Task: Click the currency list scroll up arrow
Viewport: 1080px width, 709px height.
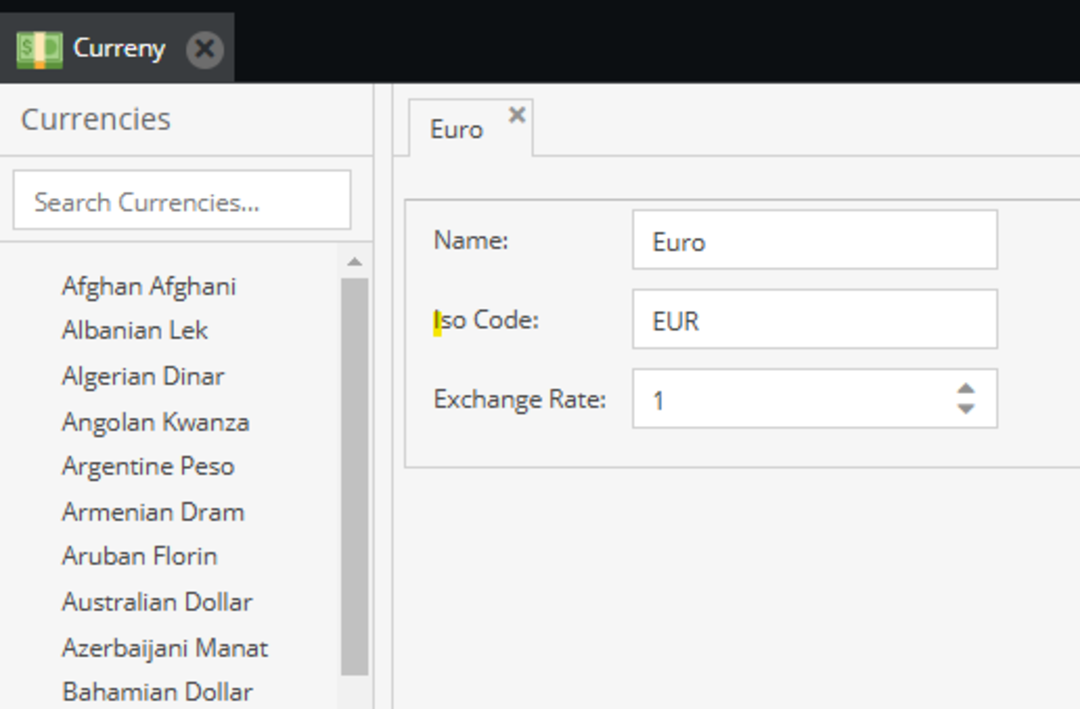Action: 355,262
